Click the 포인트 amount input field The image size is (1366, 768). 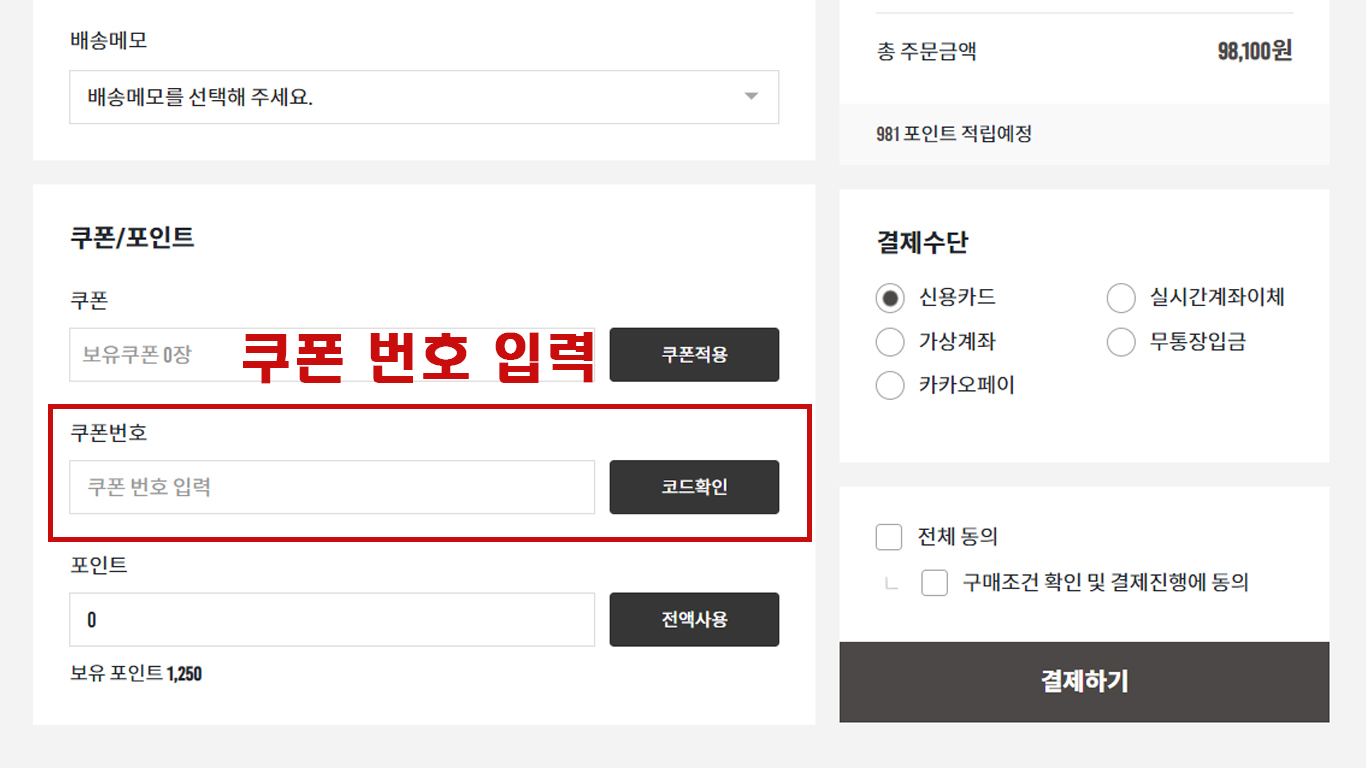(x=332, y=620)
